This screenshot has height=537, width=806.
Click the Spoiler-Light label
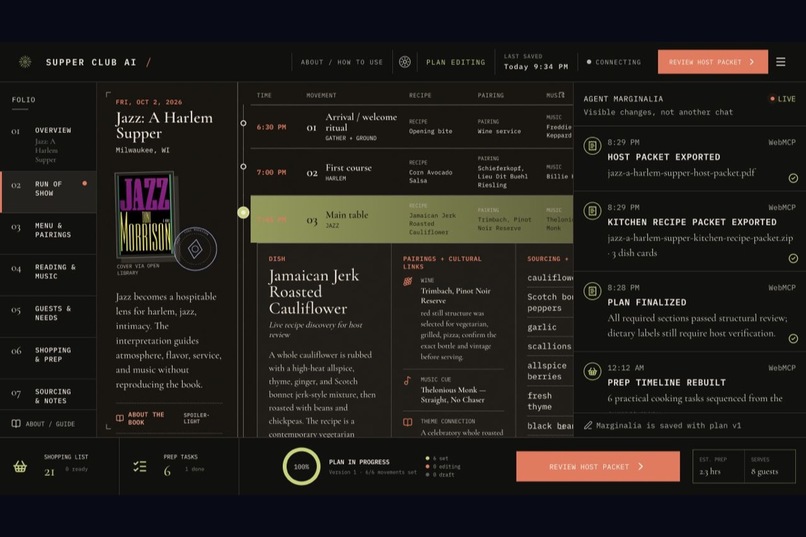coord(196,418)
